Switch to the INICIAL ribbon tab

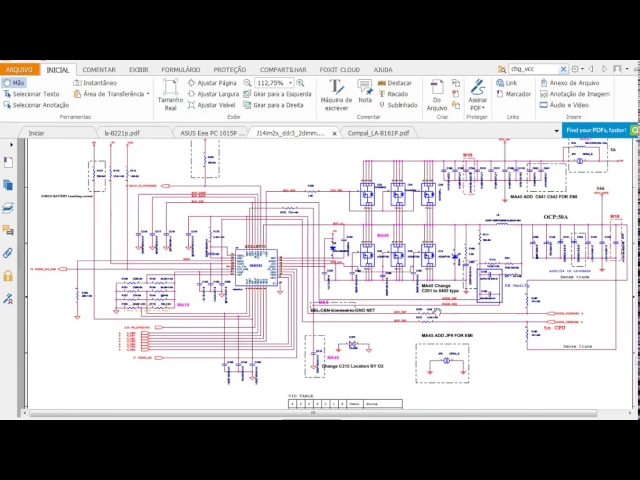(x=58, y=70)
